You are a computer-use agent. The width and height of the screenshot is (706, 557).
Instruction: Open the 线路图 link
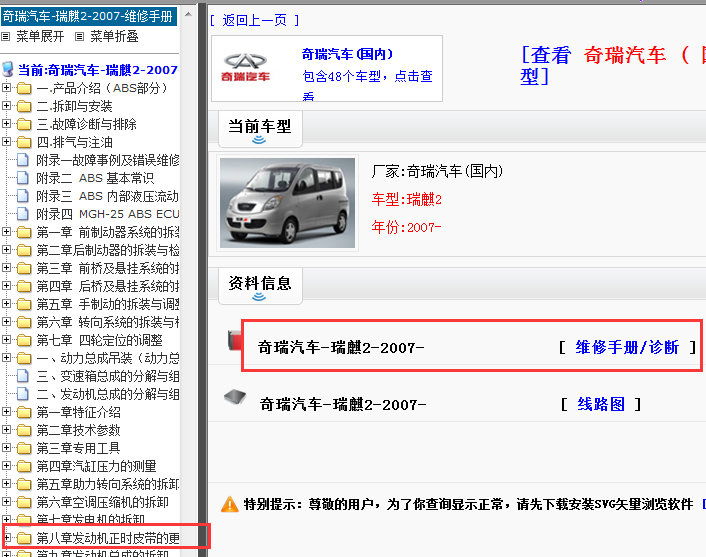(x=601, y=404)
